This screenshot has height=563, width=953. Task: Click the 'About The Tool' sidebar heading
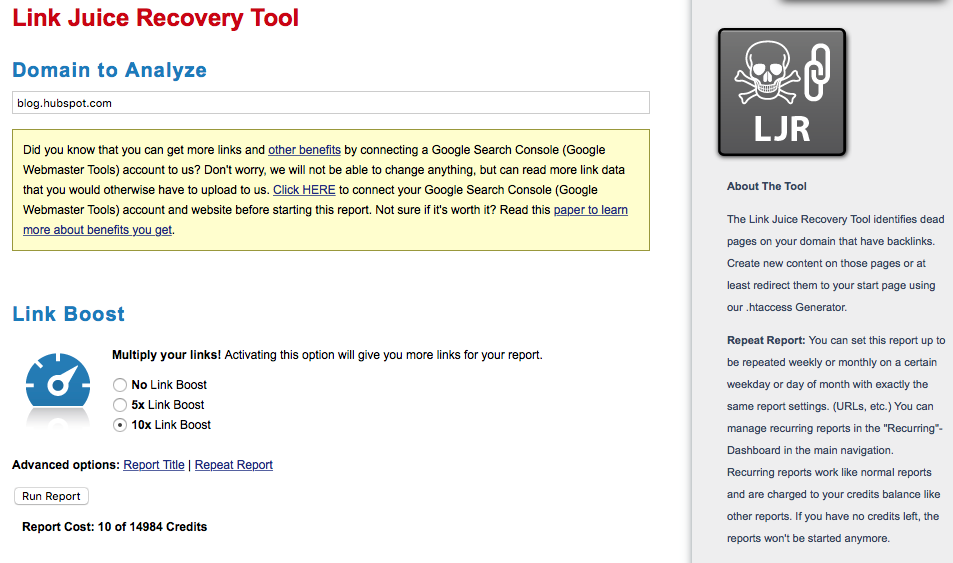(766, 187)
